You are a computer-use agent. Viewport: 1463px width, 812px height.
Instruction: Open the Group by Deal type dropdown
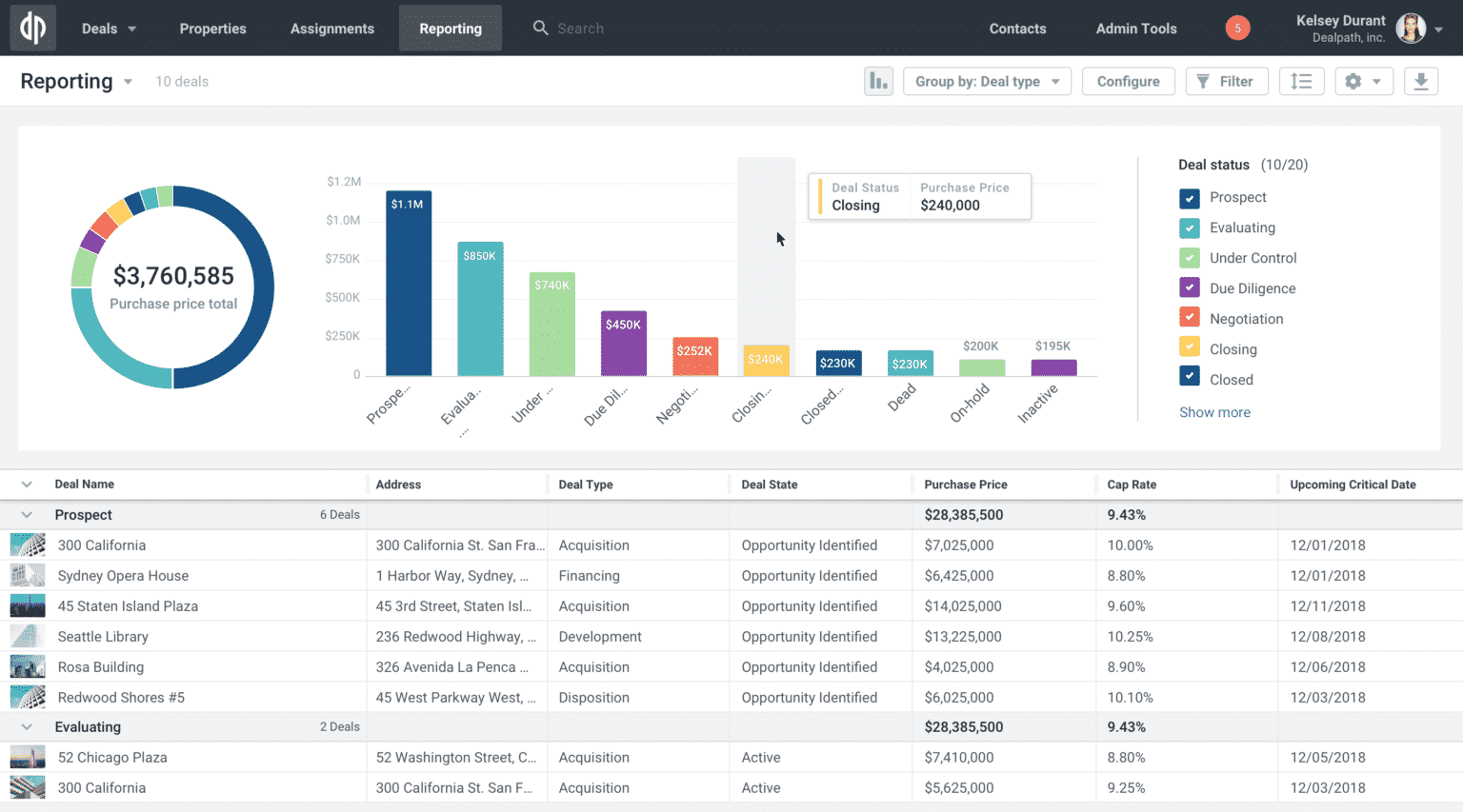click(x=987, y=81)
